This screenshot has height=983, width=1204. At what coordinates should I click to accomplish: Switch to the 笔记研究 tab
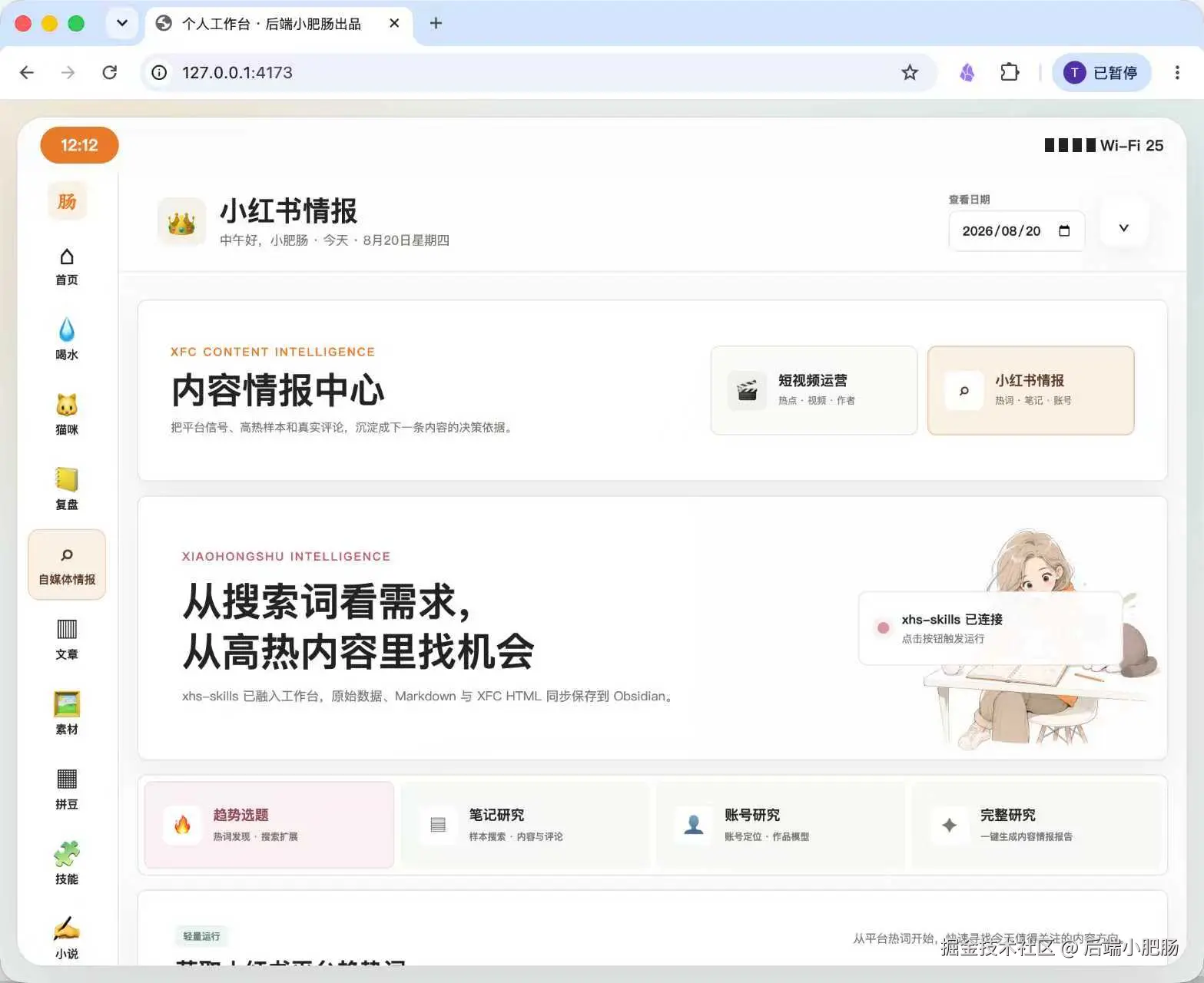click(x=525, y=825)
